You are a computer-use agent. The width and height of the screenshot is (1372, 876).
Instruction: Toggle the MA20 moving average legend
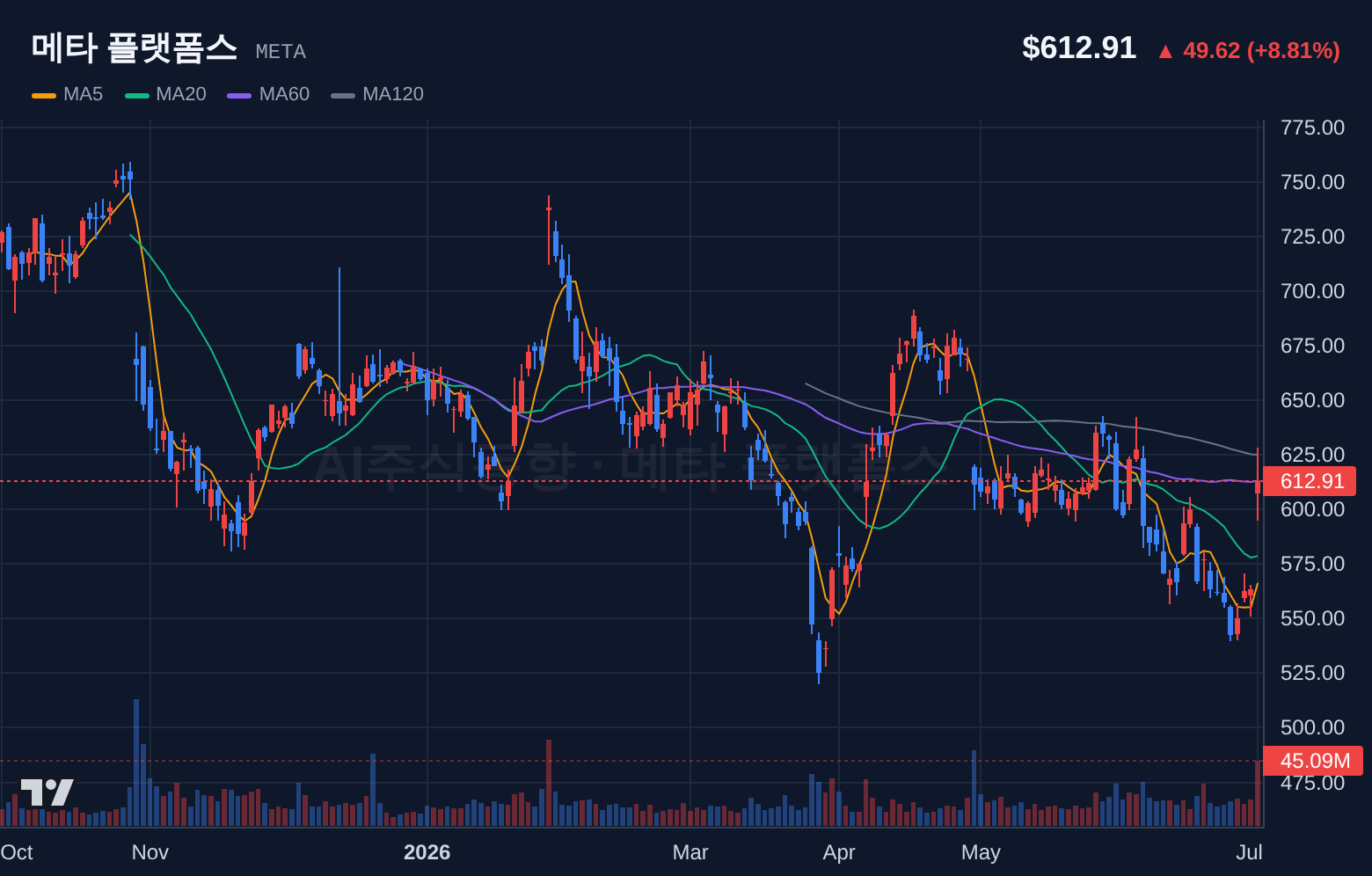[165, 94]
